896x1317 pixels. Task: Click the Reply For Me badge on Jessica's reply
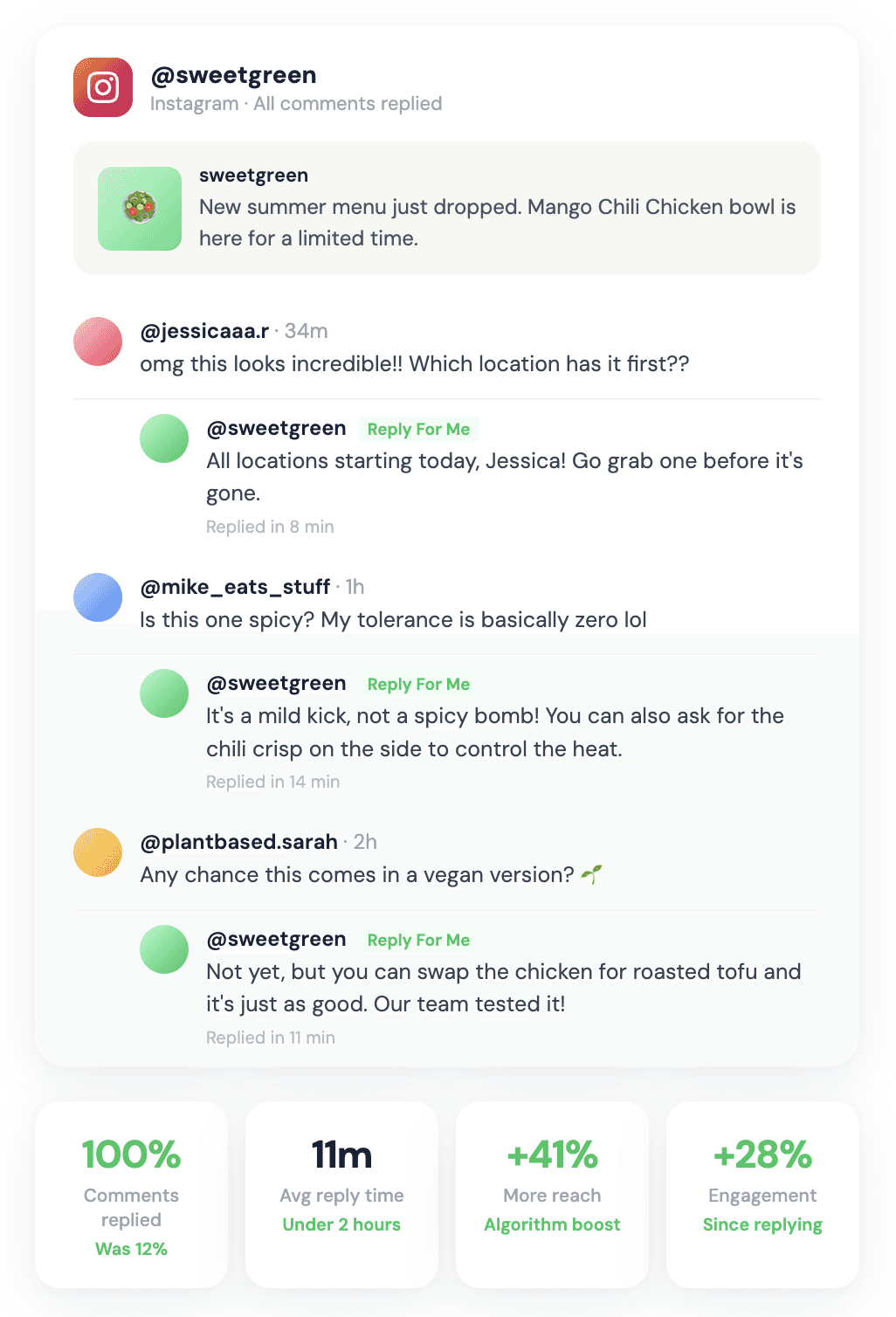point(417,429)
